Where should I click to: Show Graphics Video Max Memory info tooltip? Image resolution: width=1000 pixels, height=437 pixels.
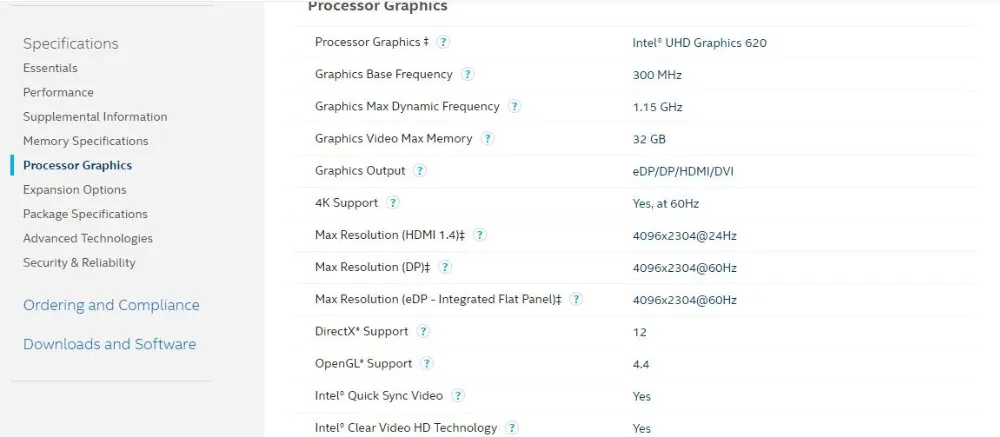click(x=487, y=138)
